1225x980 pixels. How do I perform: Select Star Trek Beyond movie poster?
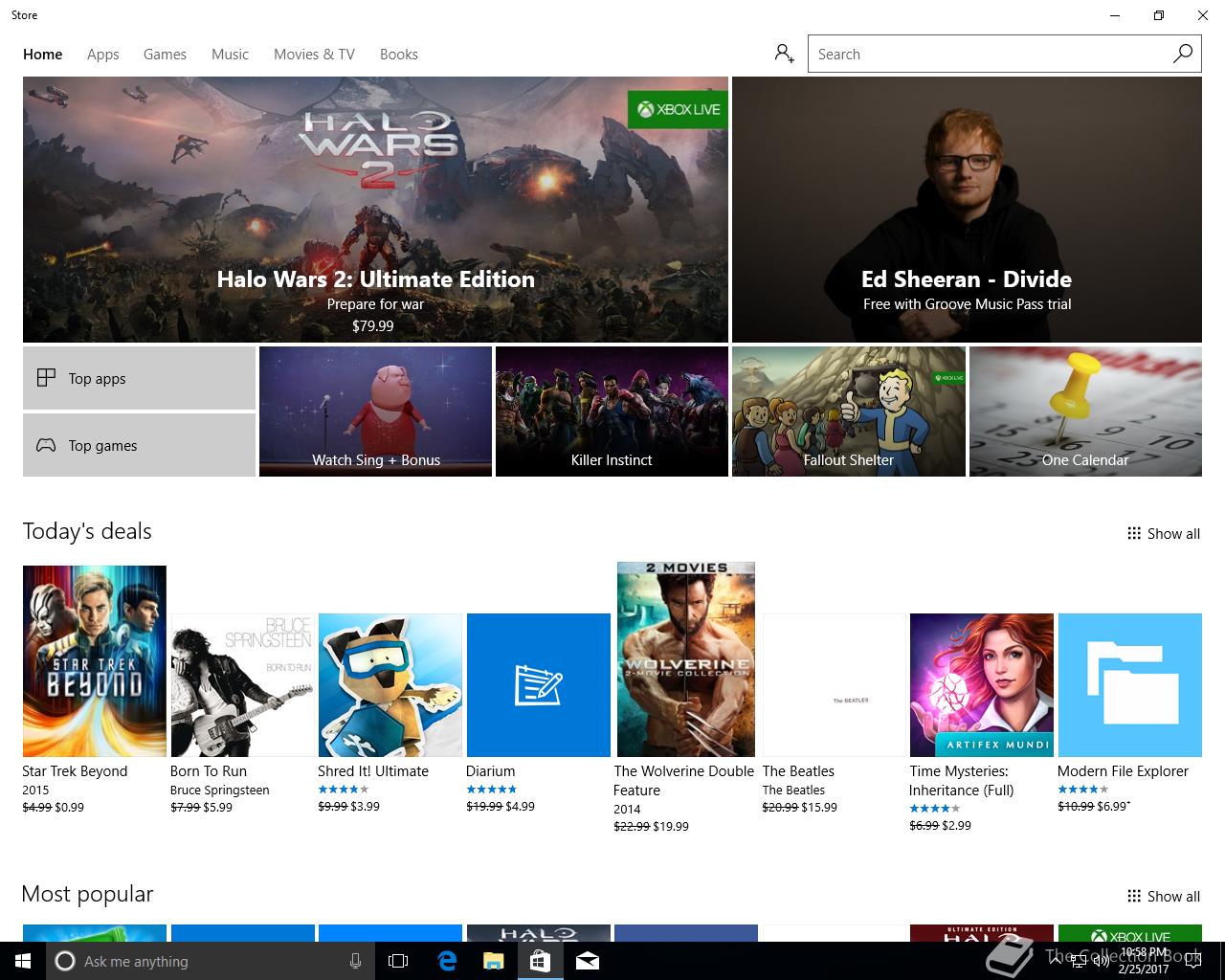click(x=95, y=661)
